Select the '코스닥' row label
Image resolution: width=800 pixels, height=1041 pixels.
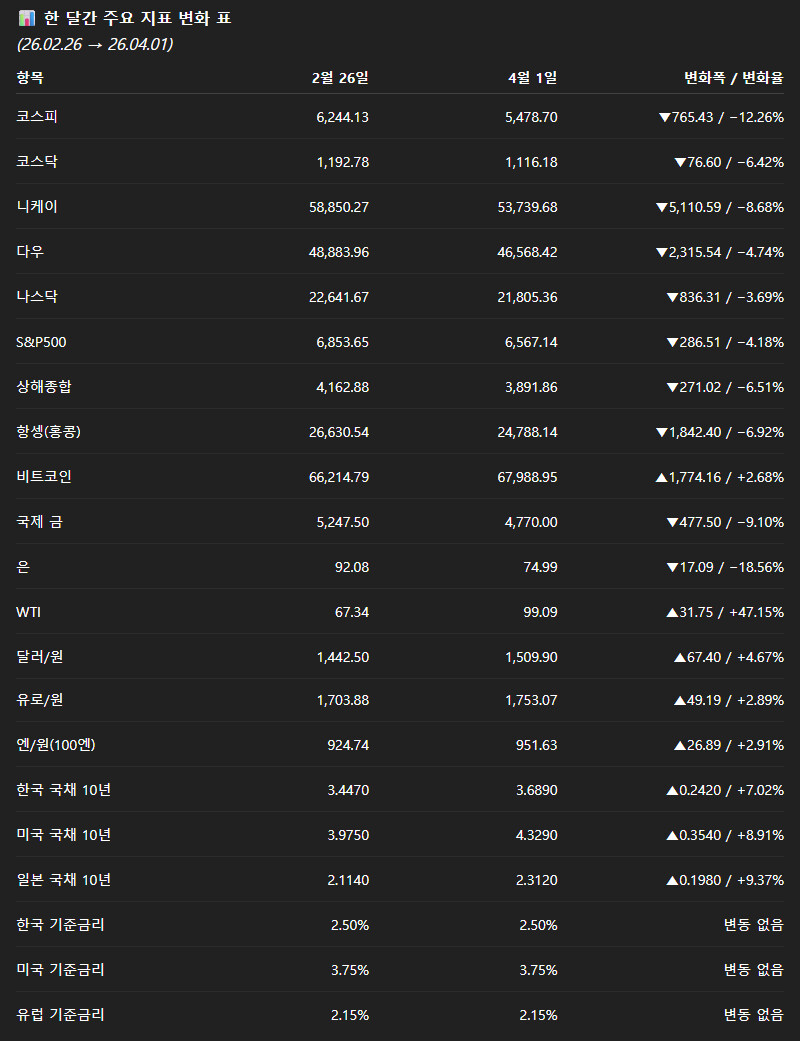tap(37, 162)
